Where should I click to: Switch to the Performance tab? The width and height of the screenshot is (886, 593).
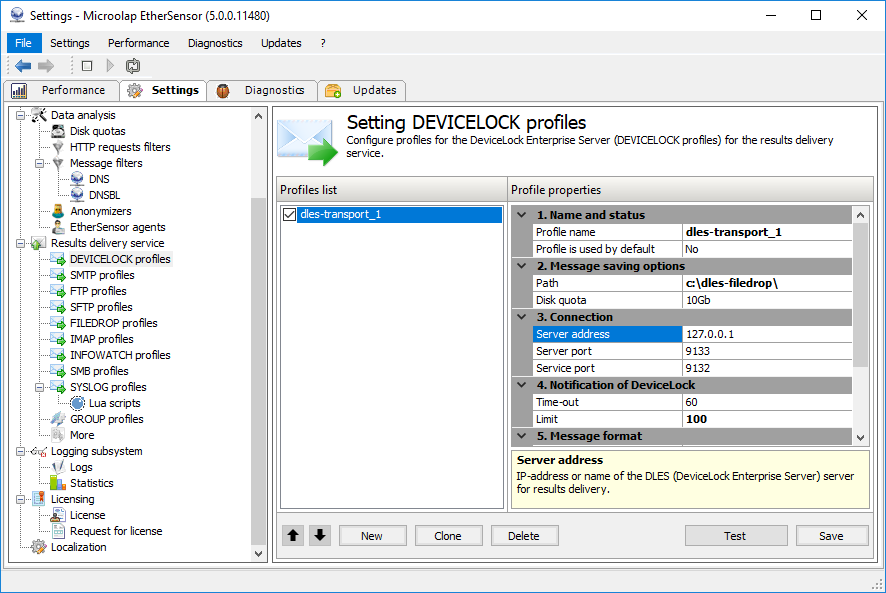click(62, 90)
